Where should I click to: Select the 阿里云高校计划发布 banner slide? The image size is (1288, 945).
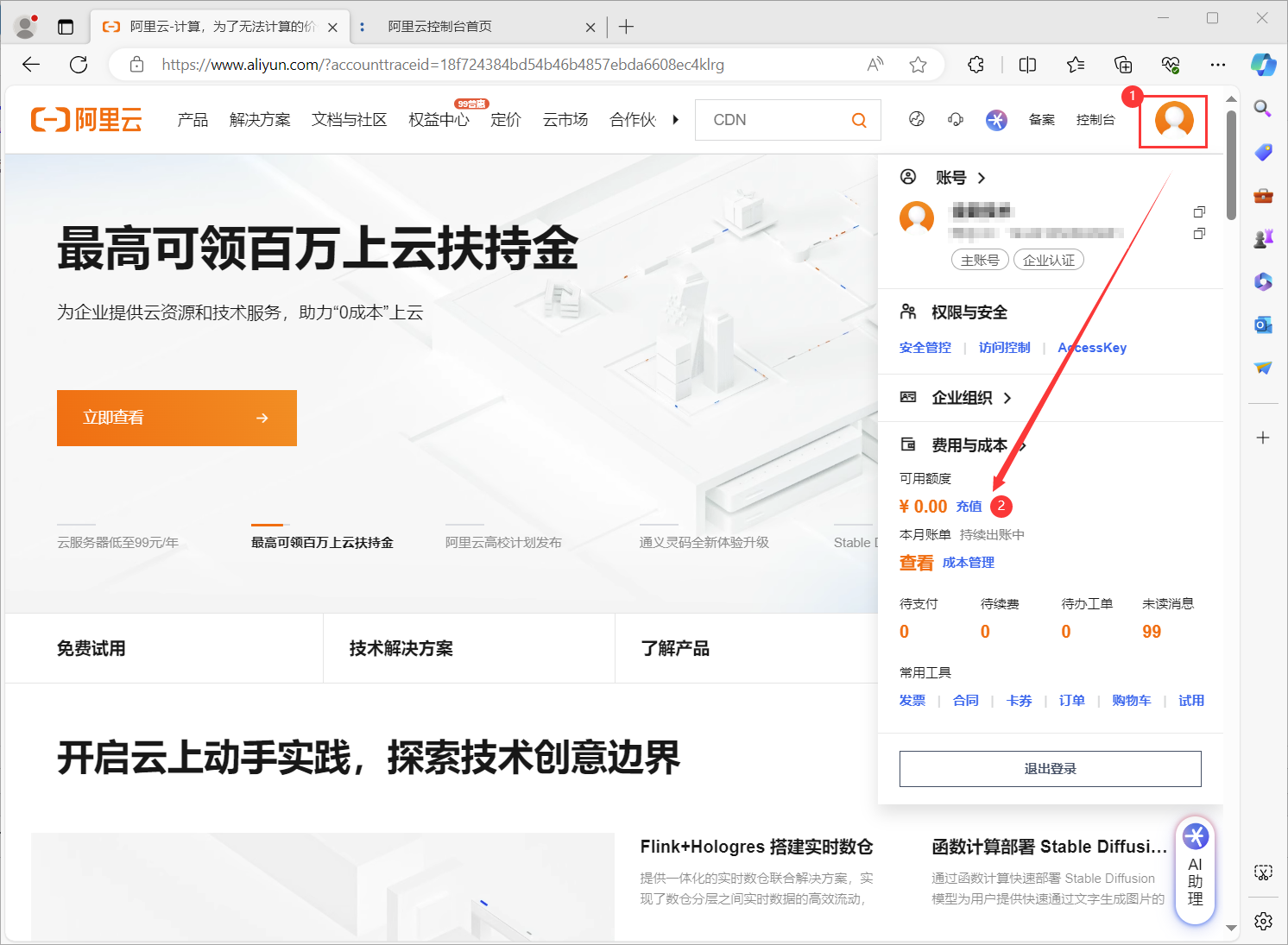point(503,543)
